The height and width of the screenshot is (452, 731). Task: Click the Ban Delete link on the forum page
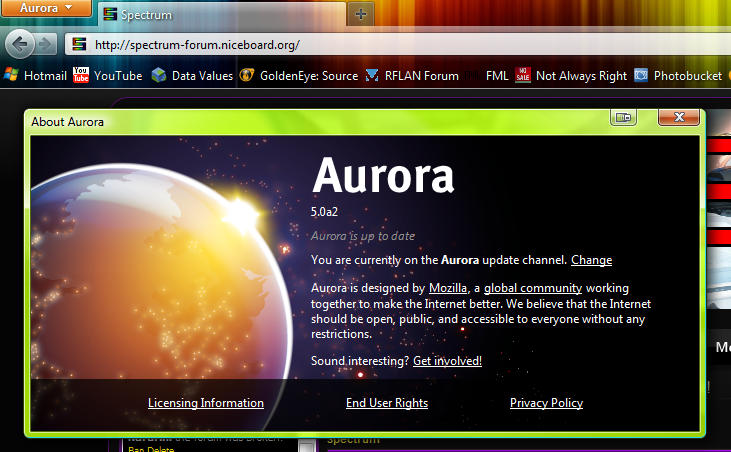151,449
